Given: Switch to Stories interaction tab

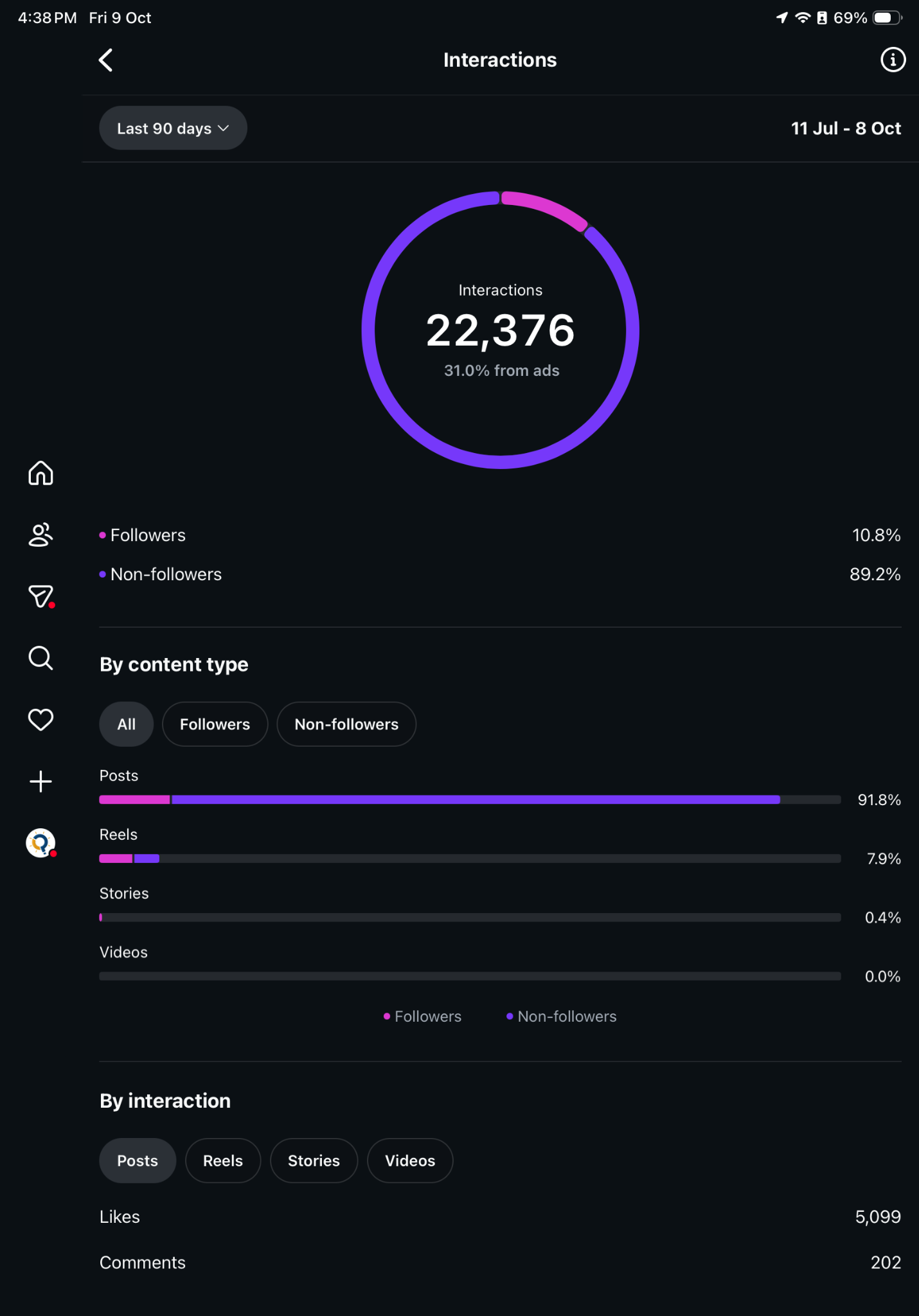Looking at the screenshot, I should coord(314,1160).
